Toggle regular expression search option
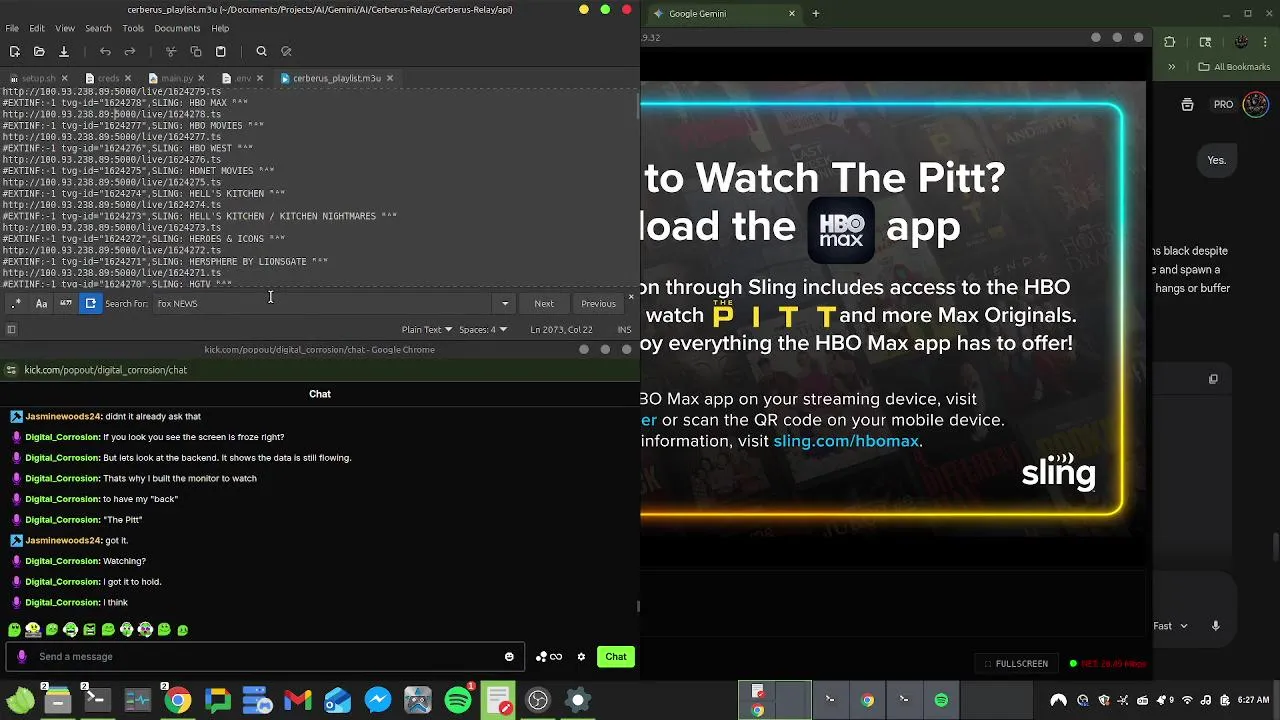Screen dimensions: 1280x720 pos(17,303)
